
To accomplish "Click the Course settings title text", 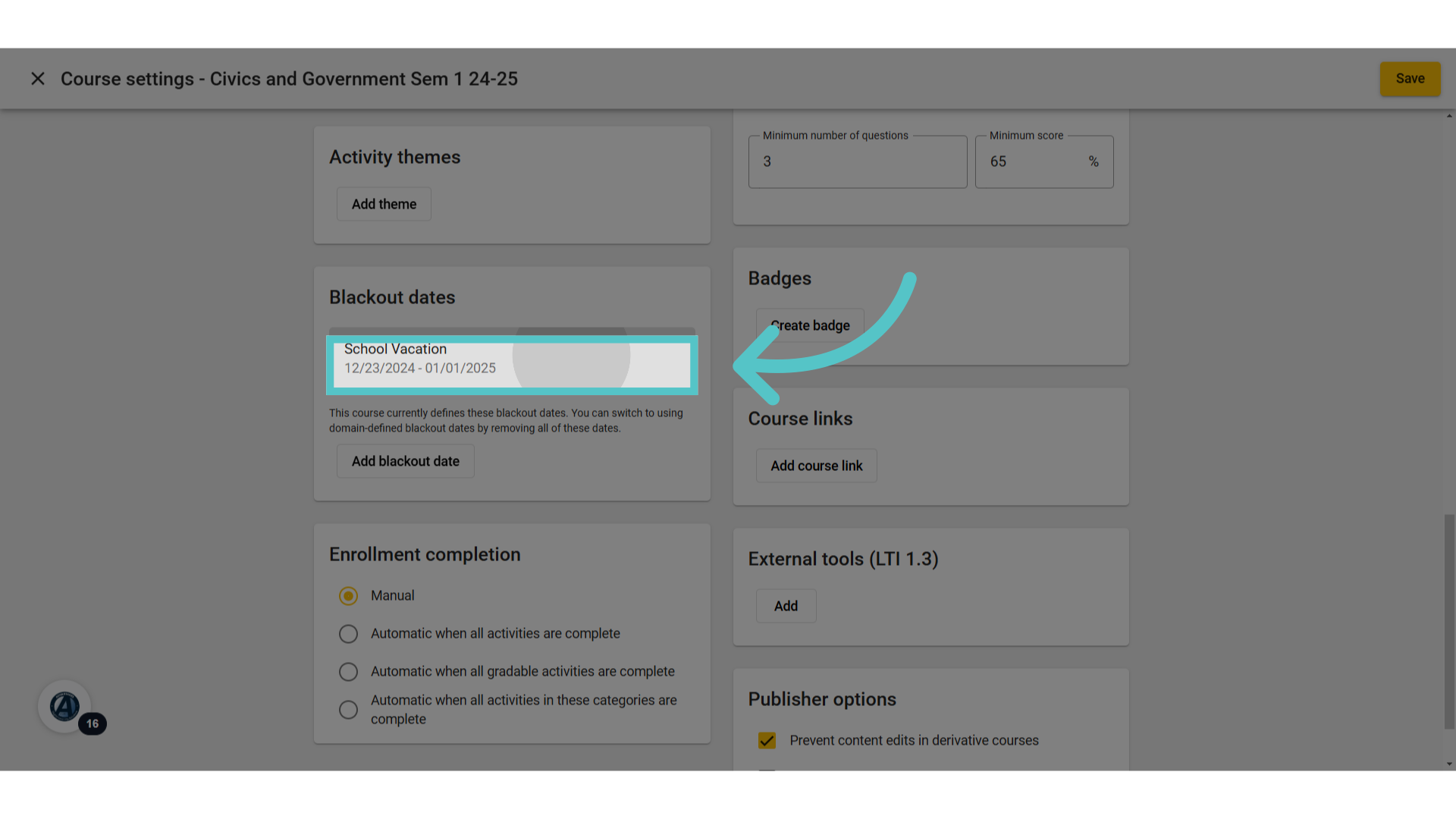I will pyautogui.click(x=289, y=79).
